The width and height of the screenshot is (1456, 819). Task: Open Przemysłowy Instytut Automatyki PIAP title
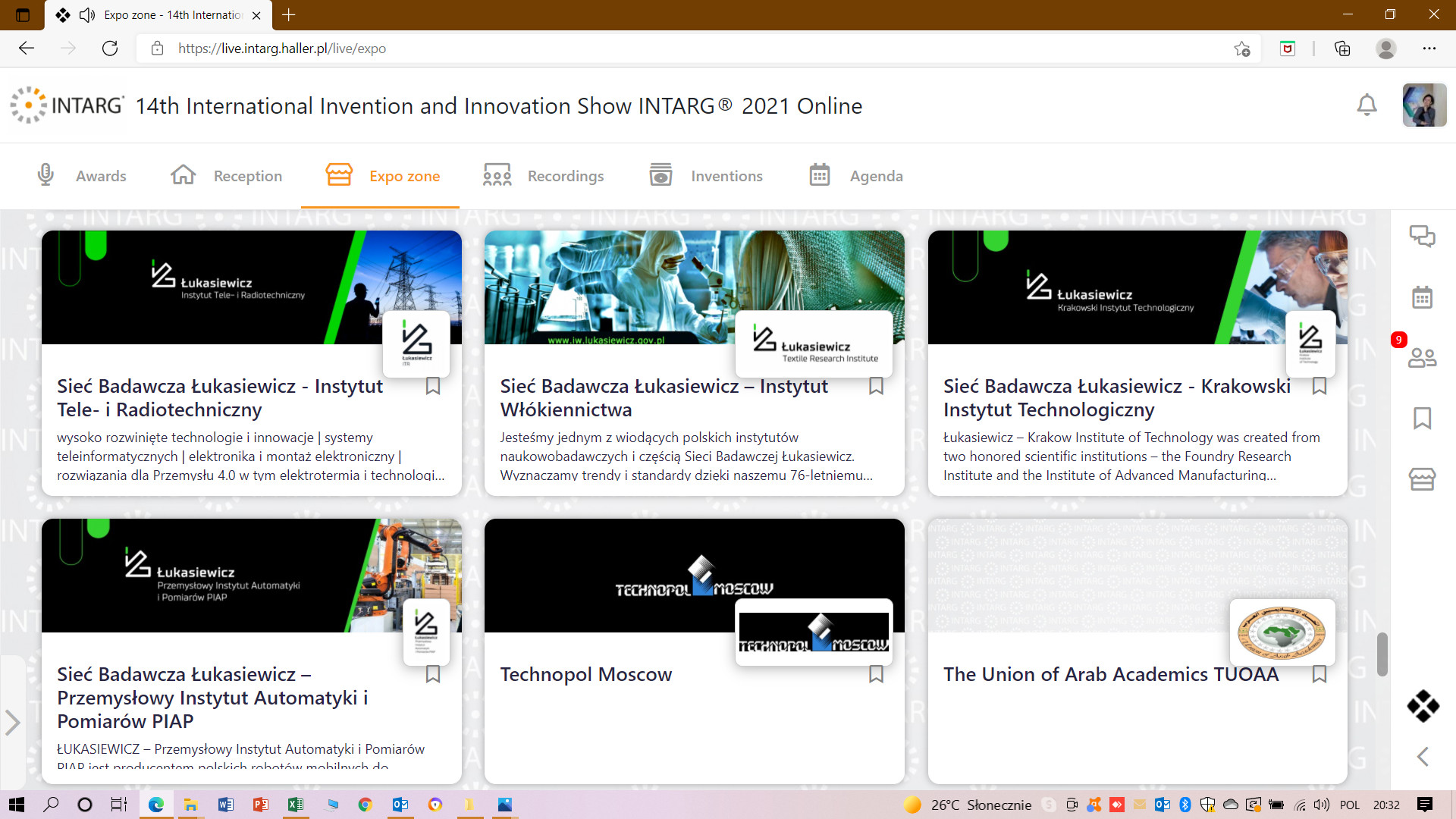coord(212,698)
